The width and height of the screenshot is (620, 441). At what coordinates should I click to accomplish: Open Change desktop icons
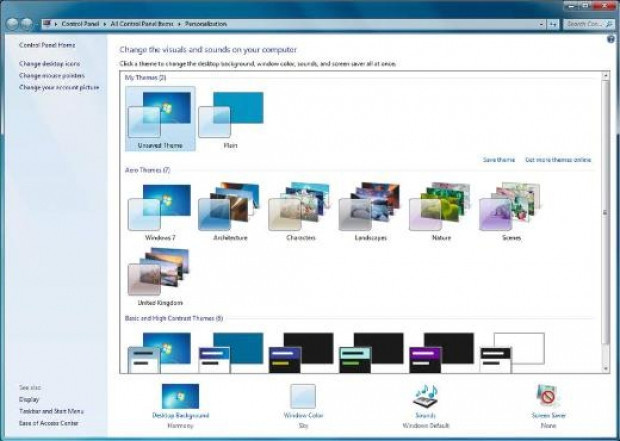pos(49,64)
